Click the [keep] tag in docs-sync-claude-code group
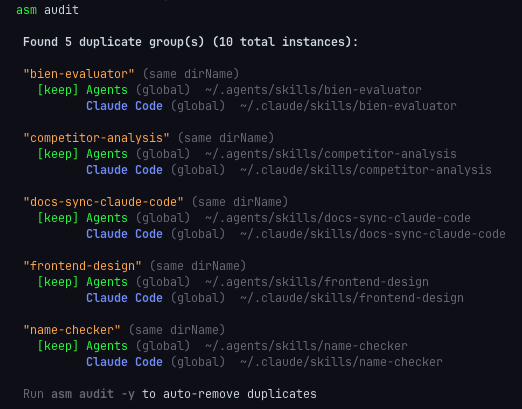 click(x=58, y=218)
